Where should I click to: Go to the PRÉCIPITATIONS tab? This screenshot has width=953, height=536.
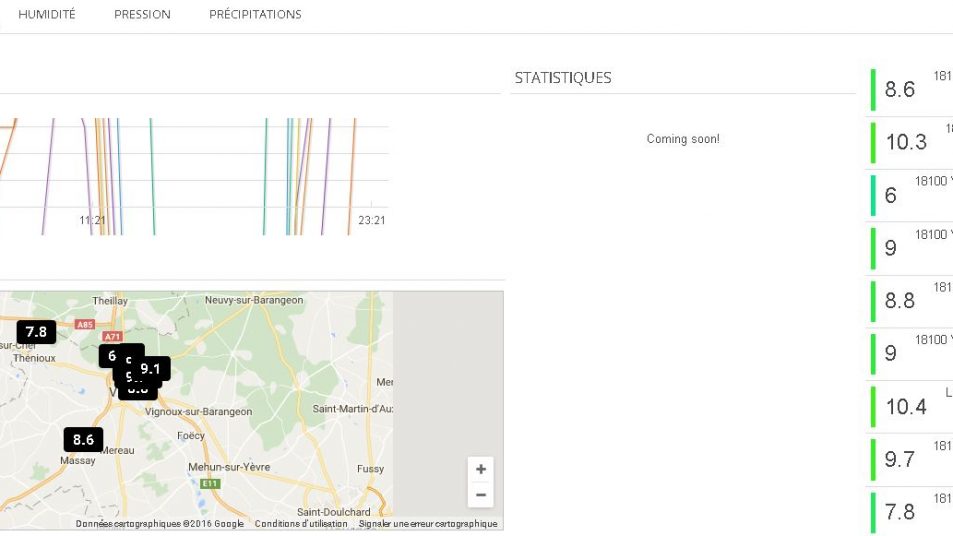[x=255, y=14]
